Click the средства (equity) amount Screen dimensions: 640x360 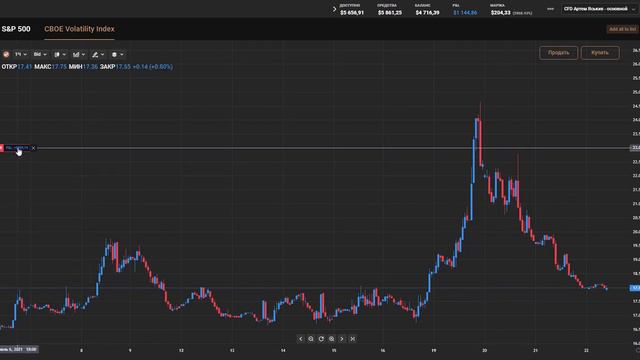tap(390, 13)
